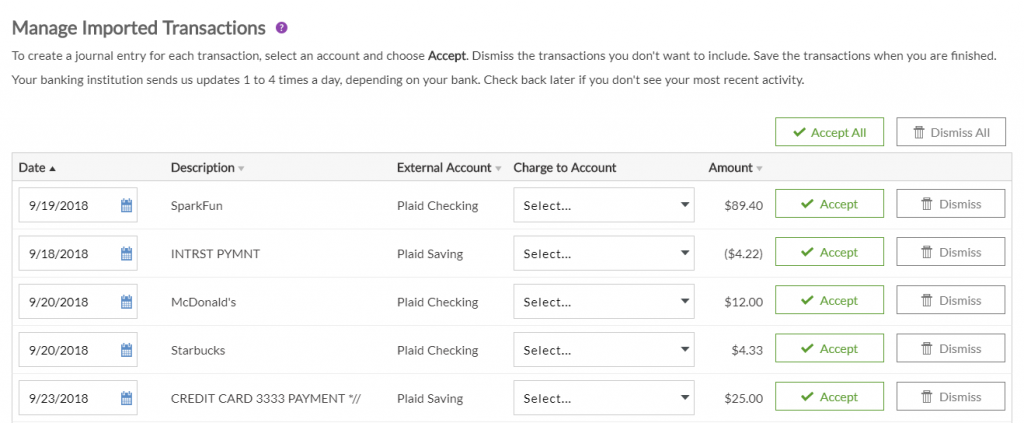Expand Charge to Account dropdown for Starbucks
The width and height of the screenshot is (1024, 423).
[603, 350]
